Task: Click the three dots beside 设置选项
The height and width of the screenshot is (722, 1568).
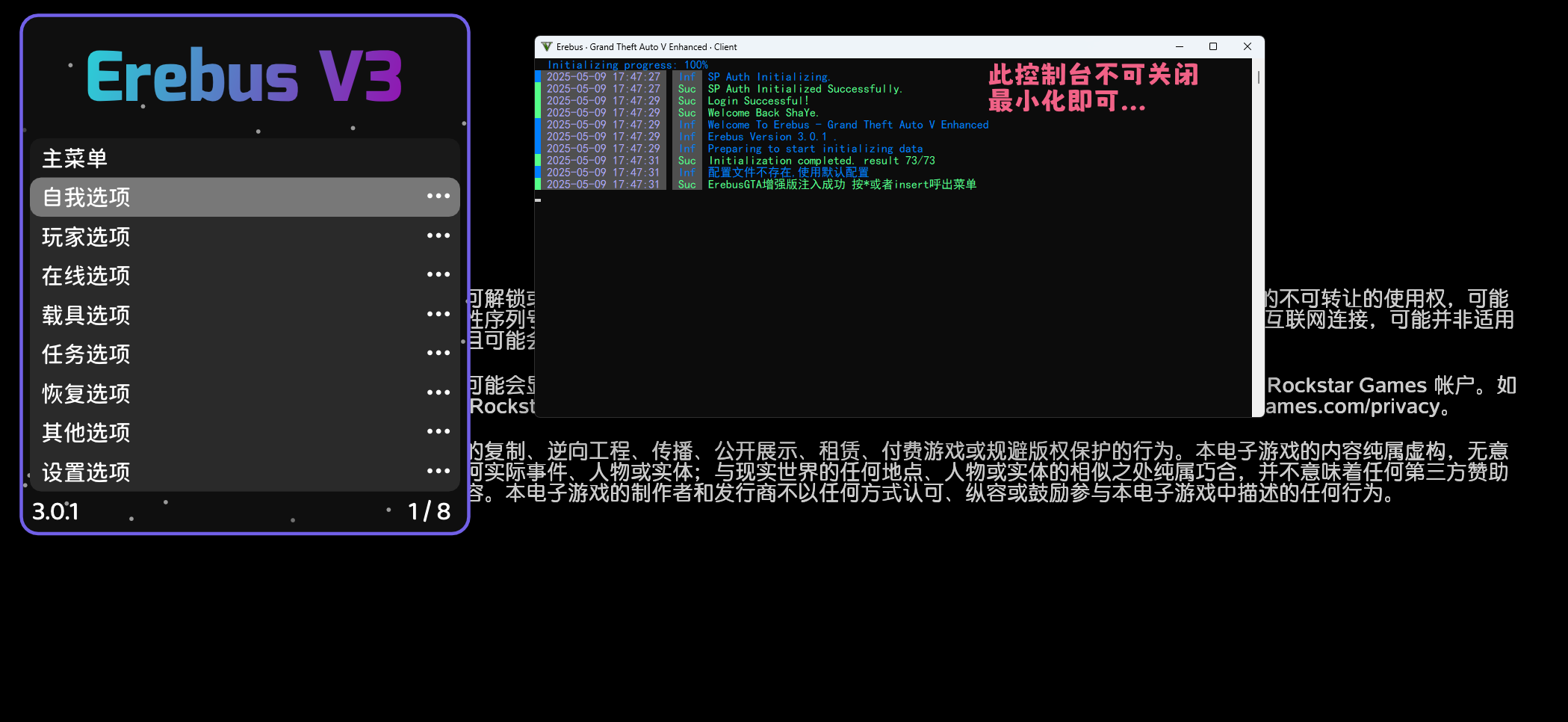Action: [x=438, y=471]
